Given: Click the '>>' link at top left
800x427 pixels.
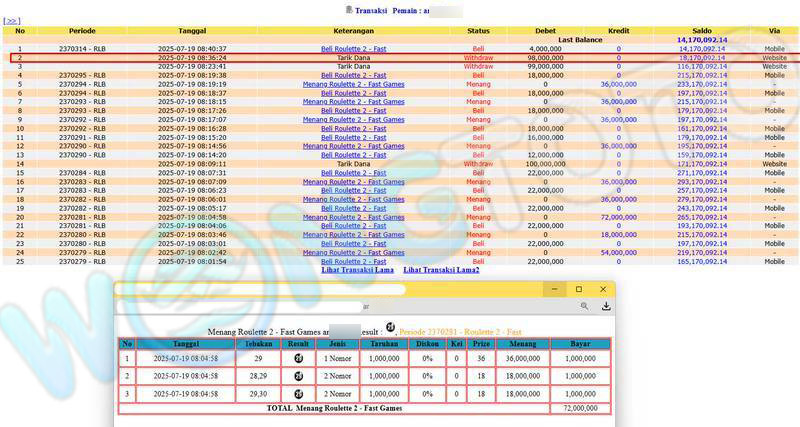Looking at the screenshot, I should [x=12, y=19].
